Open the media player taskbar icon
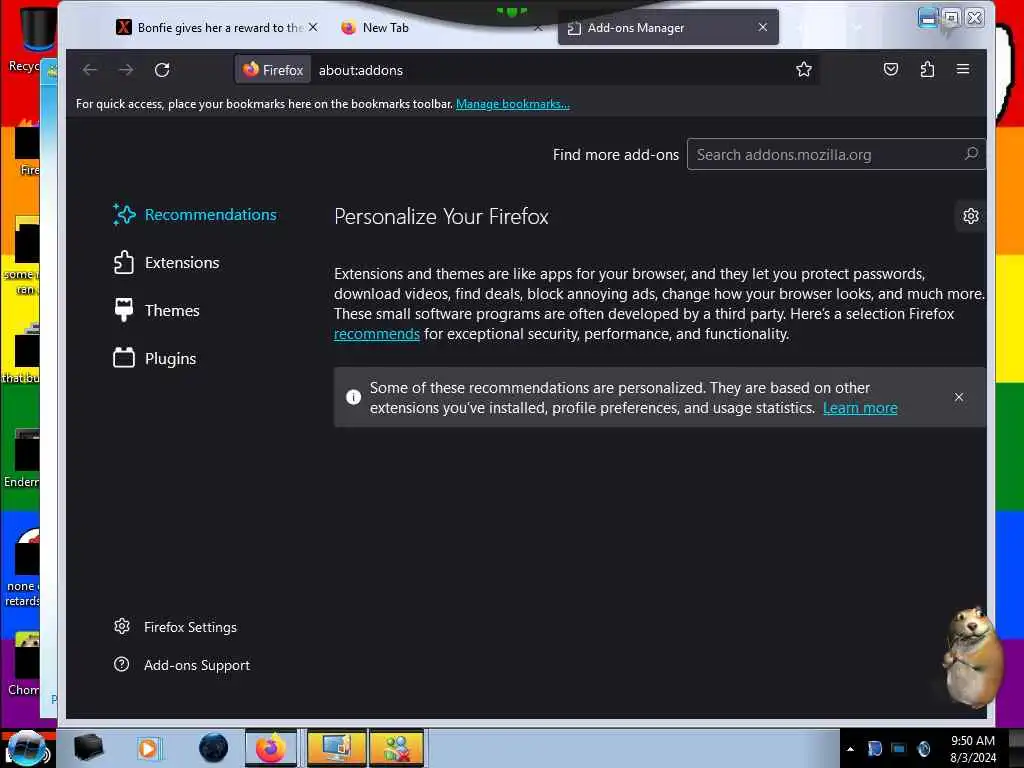Screen dimensions: 1024x768 [148, 748]
